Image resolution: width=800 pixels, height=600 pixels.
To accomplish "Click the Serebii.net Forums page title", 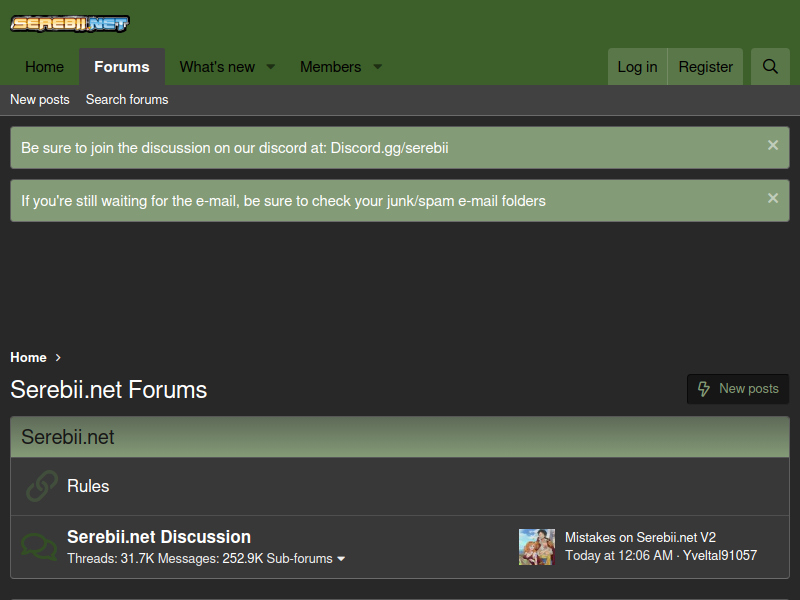I will tap(109, 390).
